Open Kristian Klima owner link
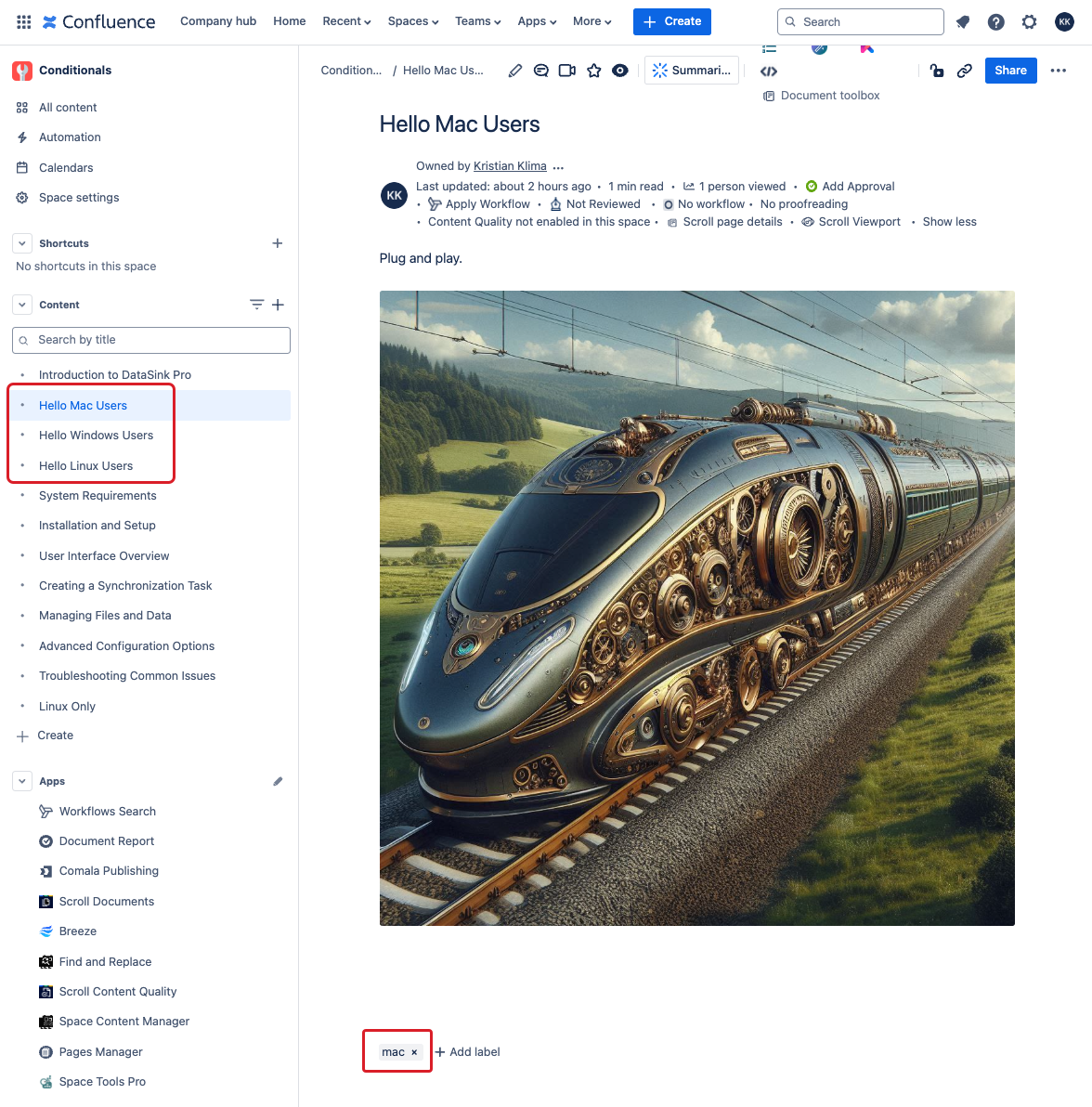 [510, 166]
